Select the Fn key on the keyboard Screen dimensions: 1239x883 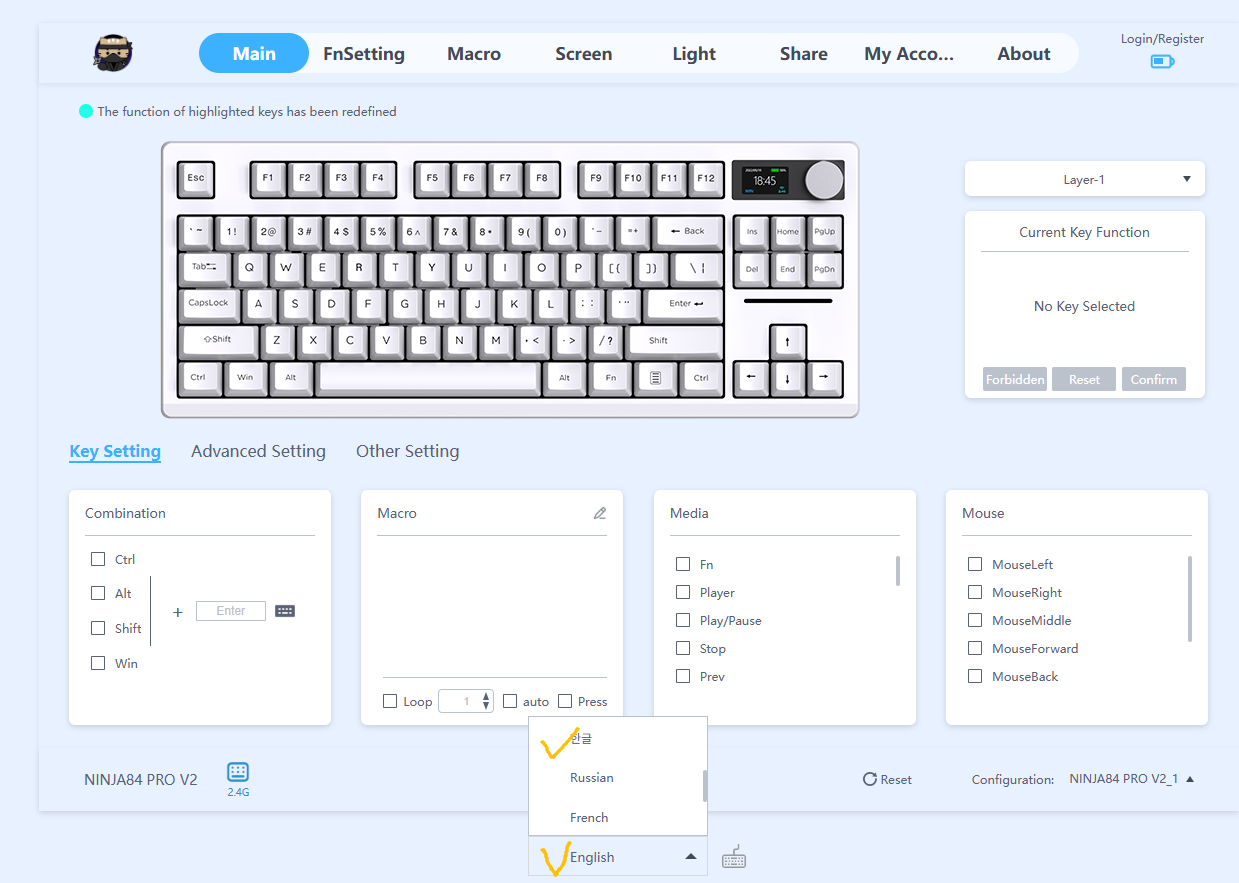click(610, 379)
